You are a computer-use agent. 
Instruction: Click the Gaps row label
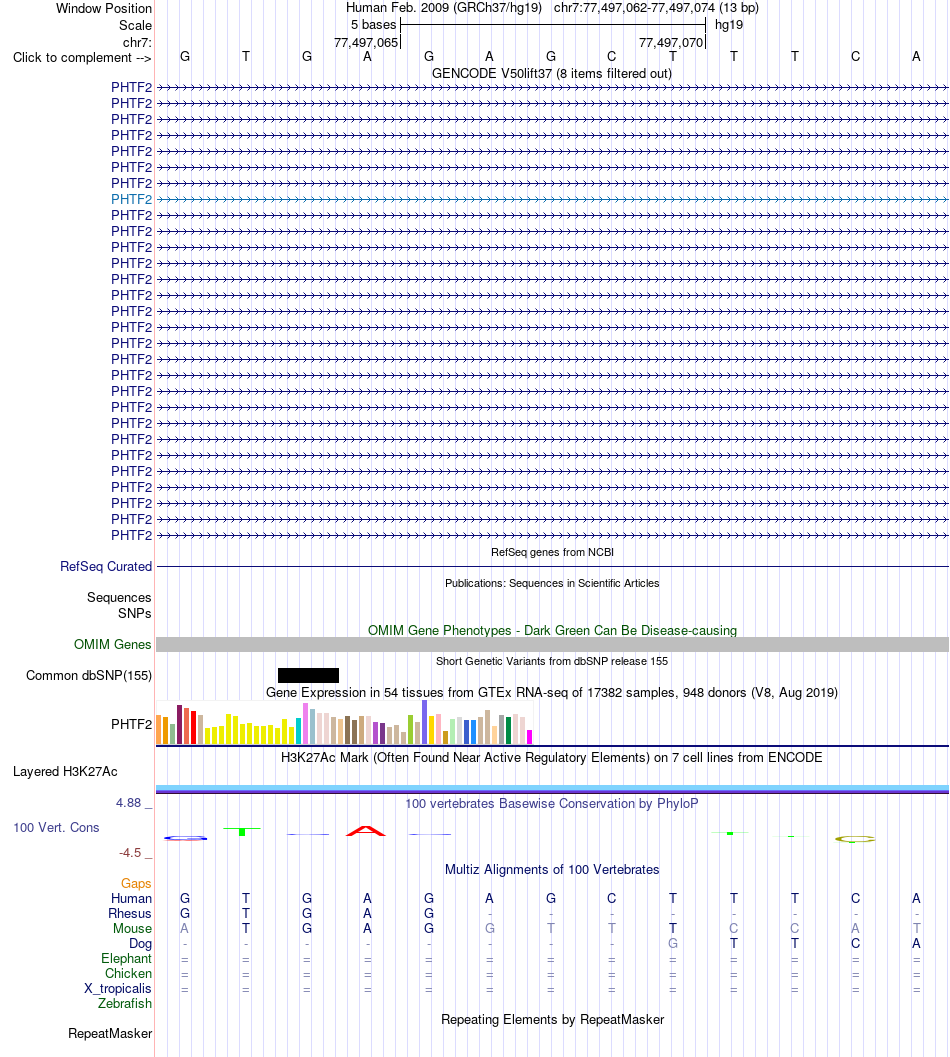coord(136,884)
